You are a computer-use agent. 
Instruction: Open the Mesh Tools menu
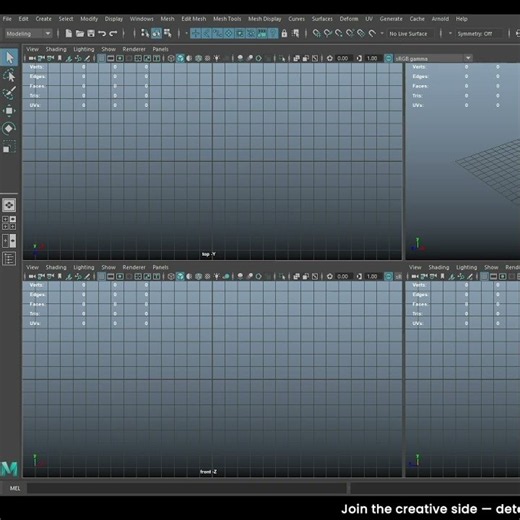pyautogui.click(x=227, y=19)
